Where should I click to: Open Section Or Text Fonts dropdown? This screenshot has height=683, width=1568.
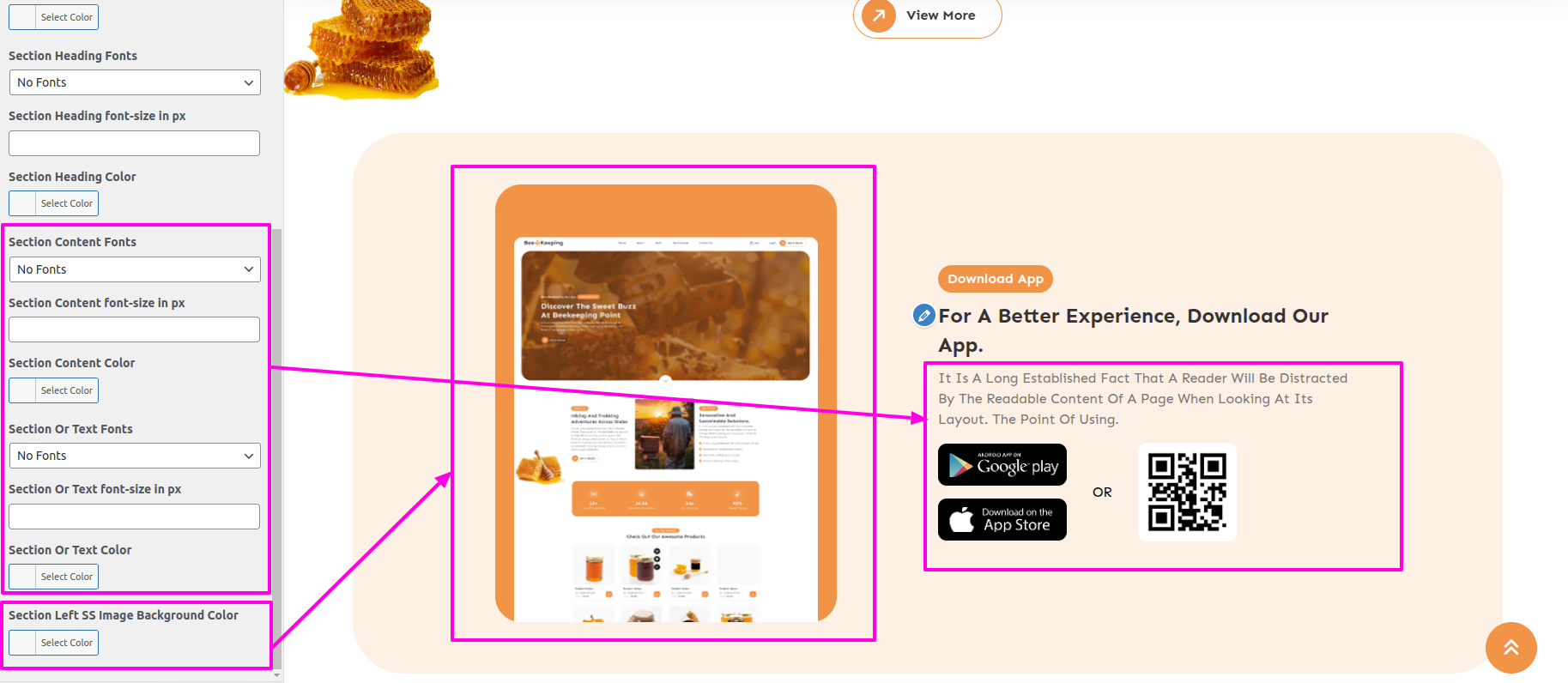point(135,456)
